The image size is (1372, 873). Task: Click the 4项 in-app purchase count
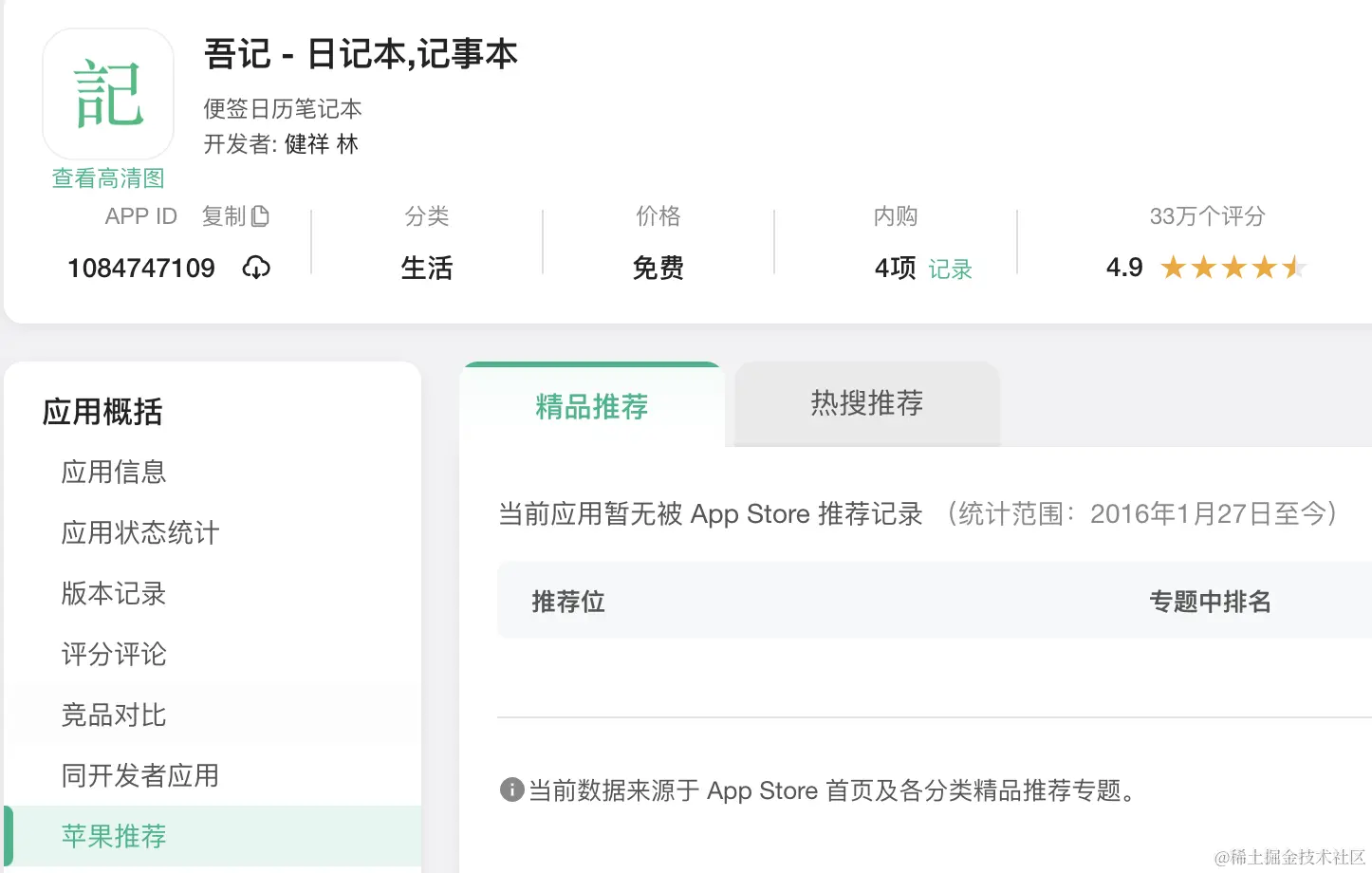coord(895,269)
